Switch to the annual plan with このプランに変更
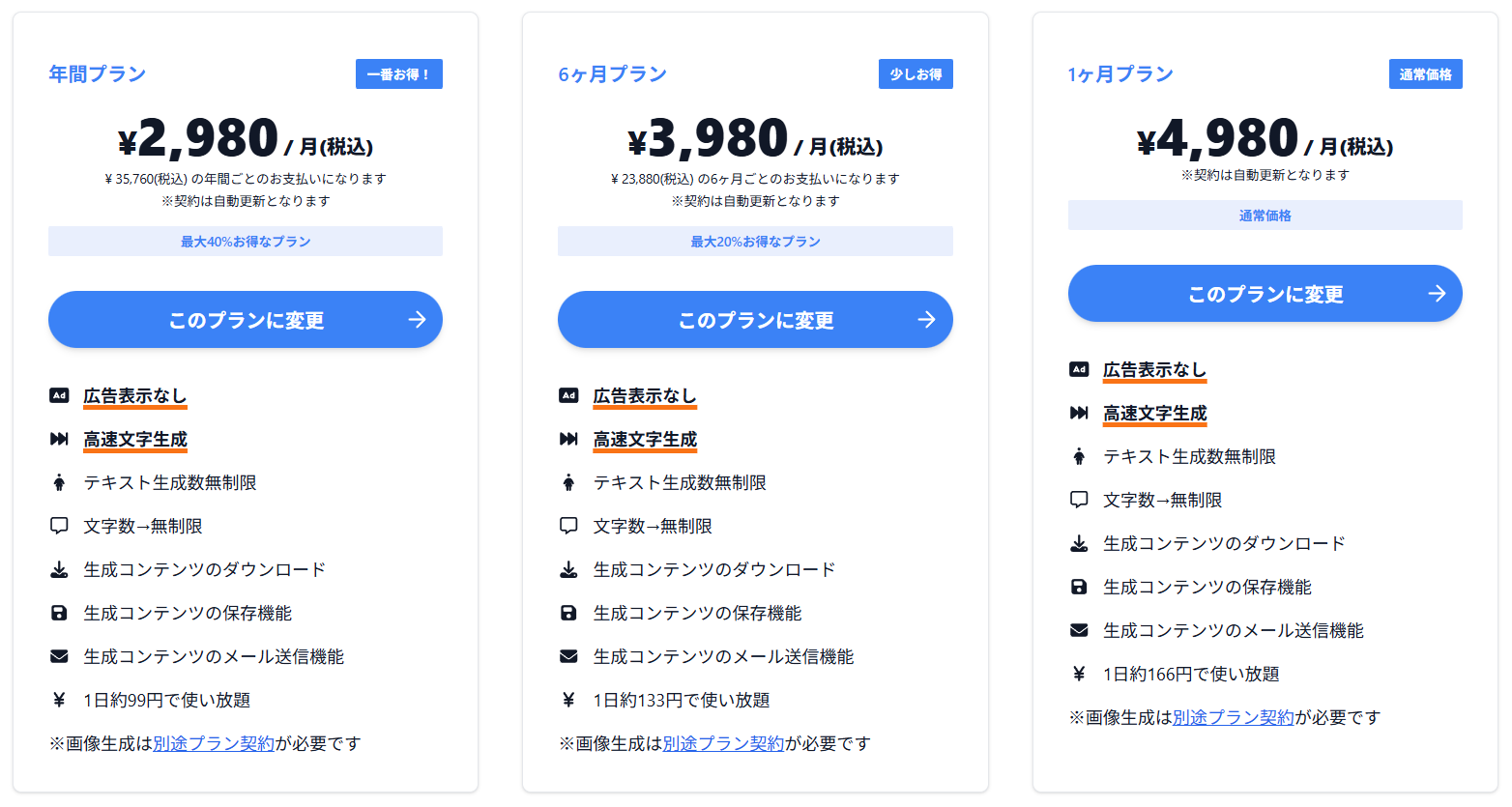Viewport: 1512px width, 807px height. pos(246,320)
